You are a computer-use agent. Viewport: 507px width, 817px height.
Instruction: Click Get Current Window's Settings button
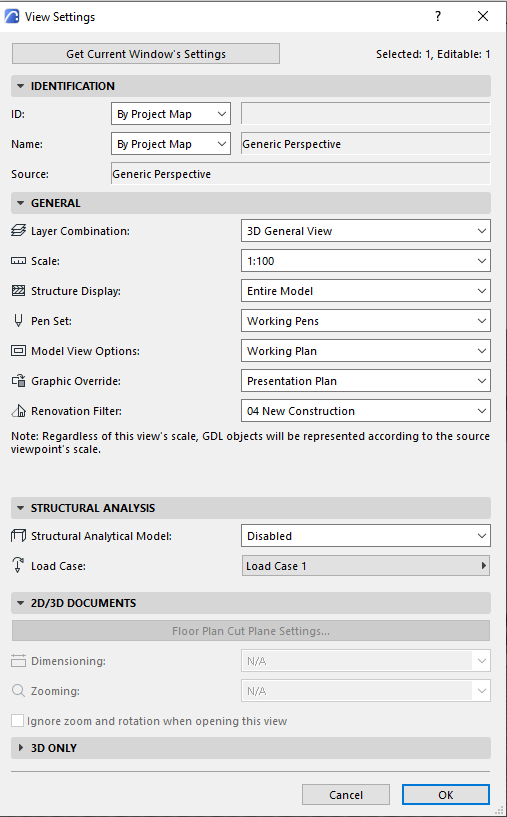coord(146,54)
